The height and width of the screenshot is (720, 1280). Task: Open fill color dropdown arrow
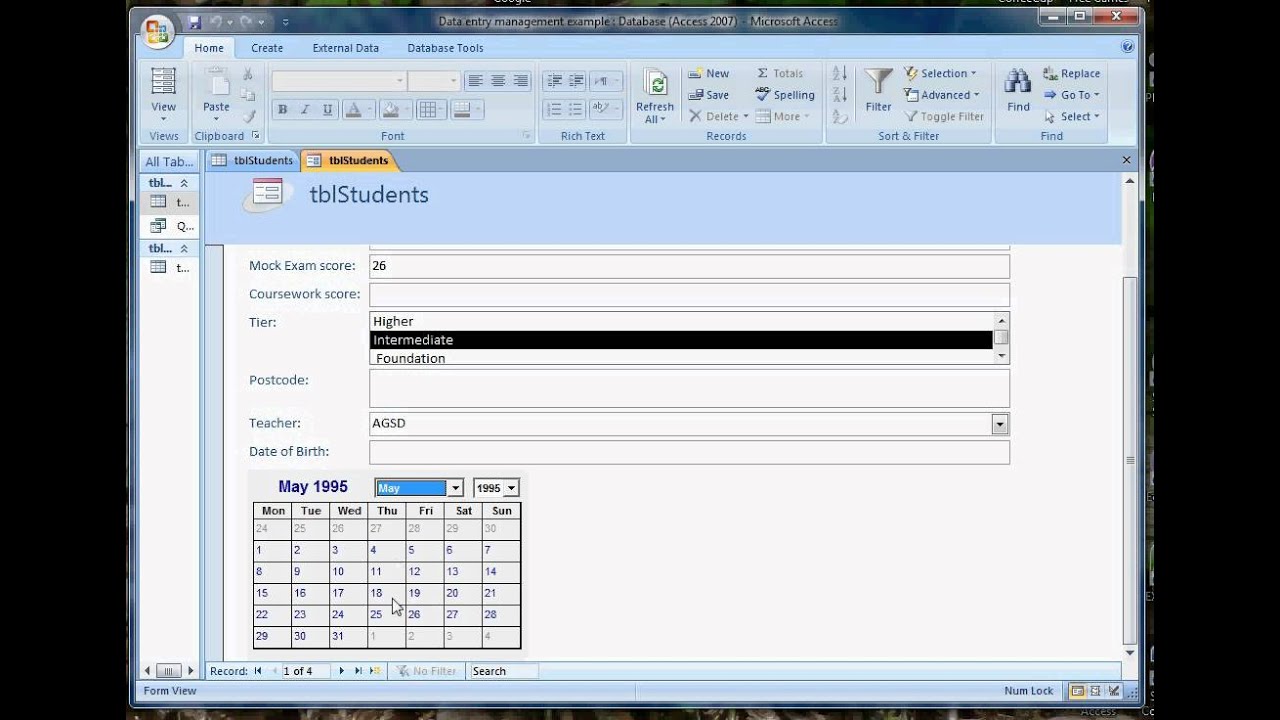[407, 110]
